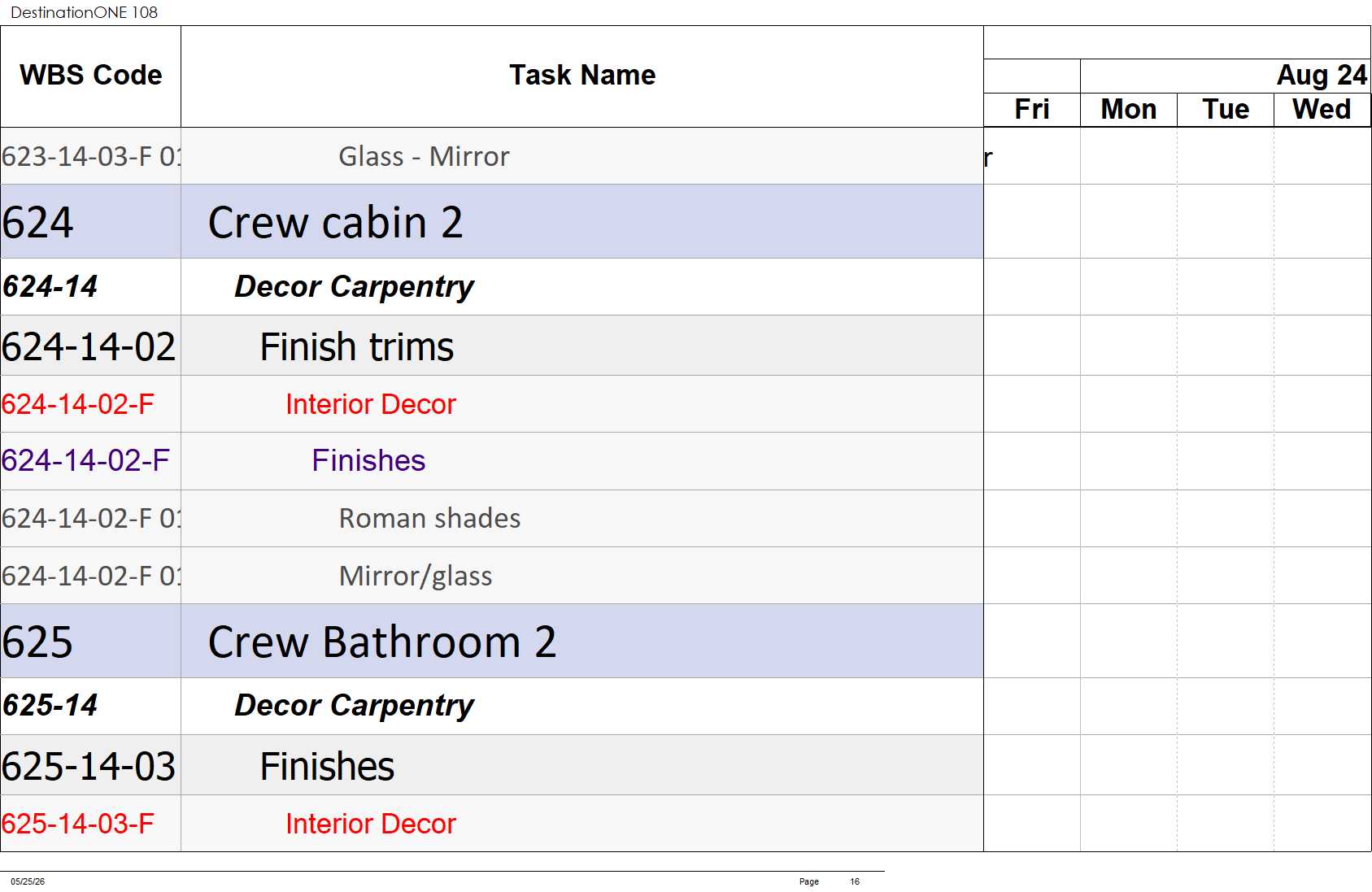
Task: Click the Interior Decor task under 624-14-02
Action: pos(371,404)
